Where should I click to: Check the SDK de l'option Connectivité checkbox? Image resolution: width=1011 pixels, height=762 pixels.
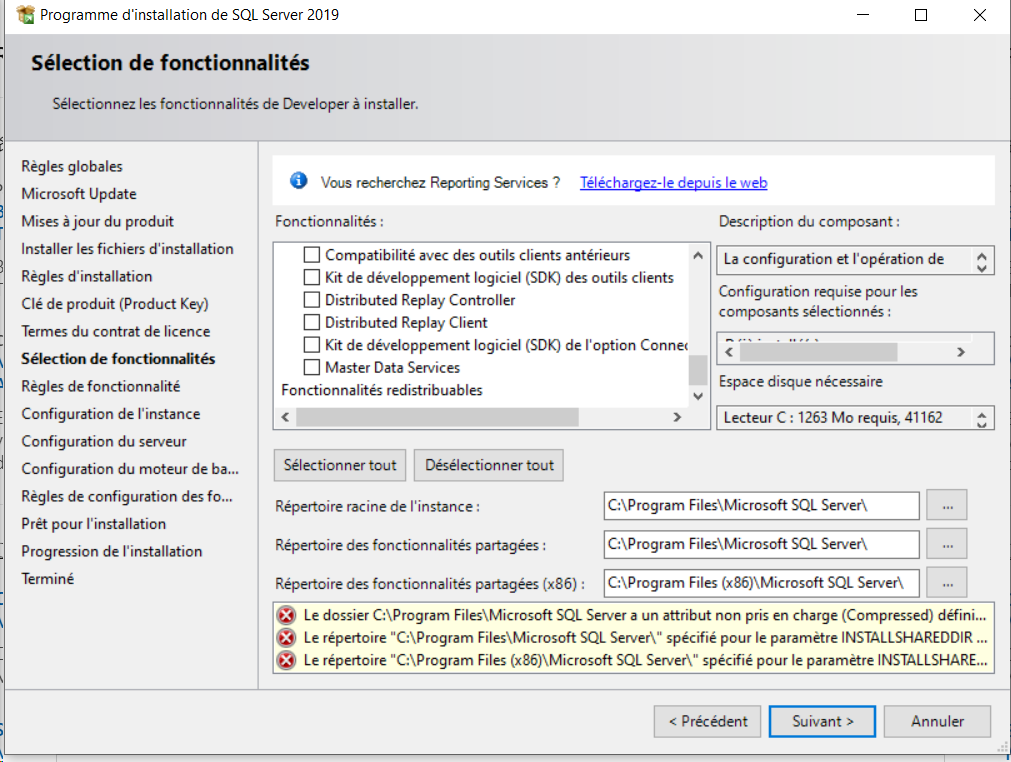point(311,345)
